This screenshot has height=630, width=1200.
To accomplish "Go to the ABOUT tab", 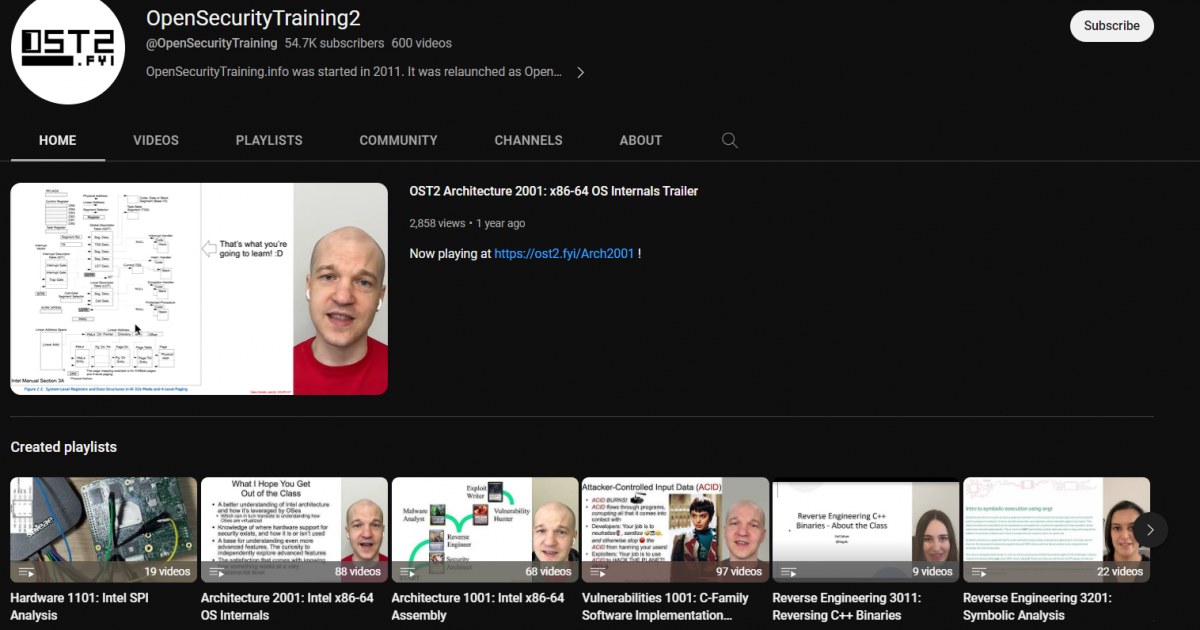I will point(641,140).
